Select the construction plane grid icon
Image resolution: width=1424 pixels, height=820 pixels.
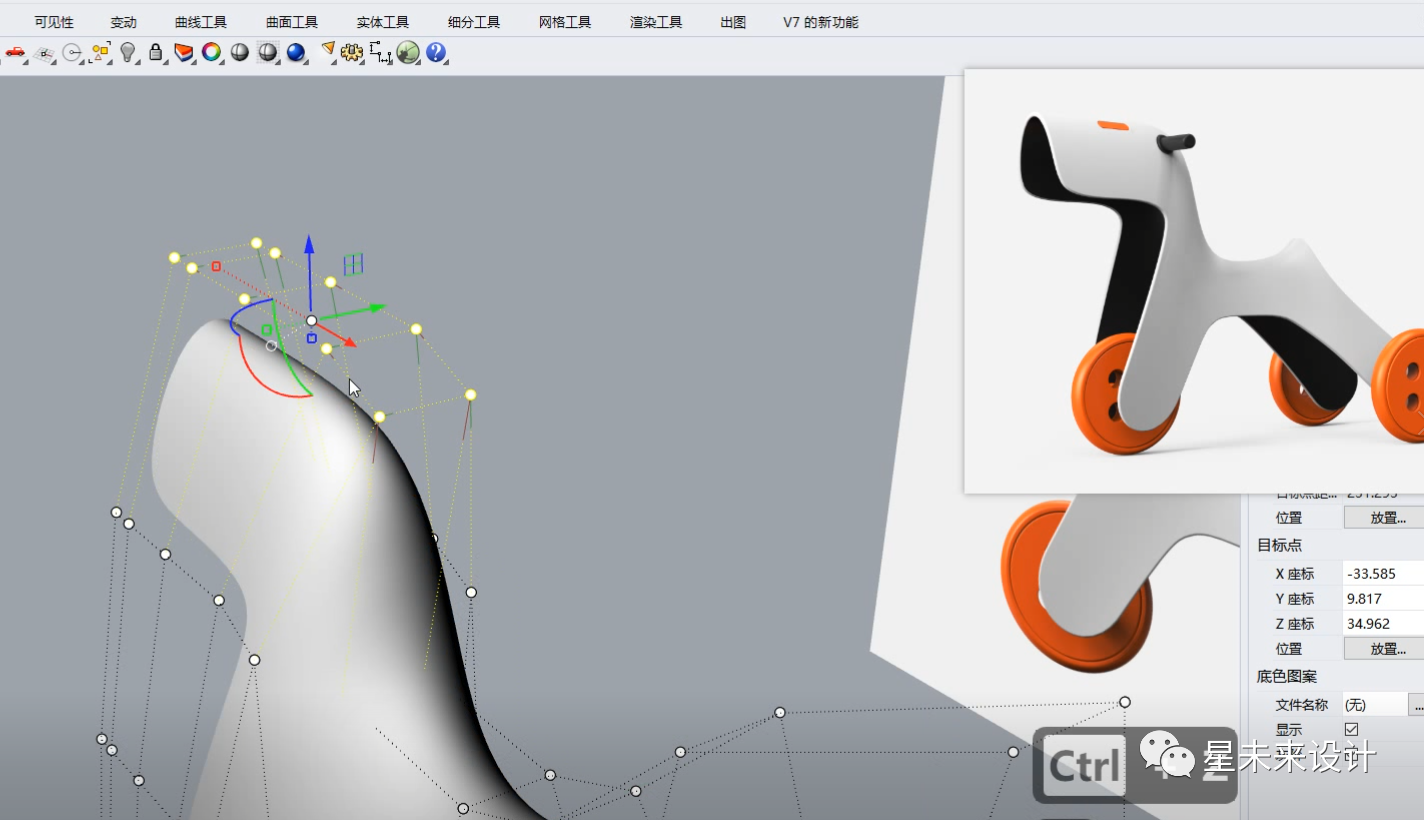[43, 53]
